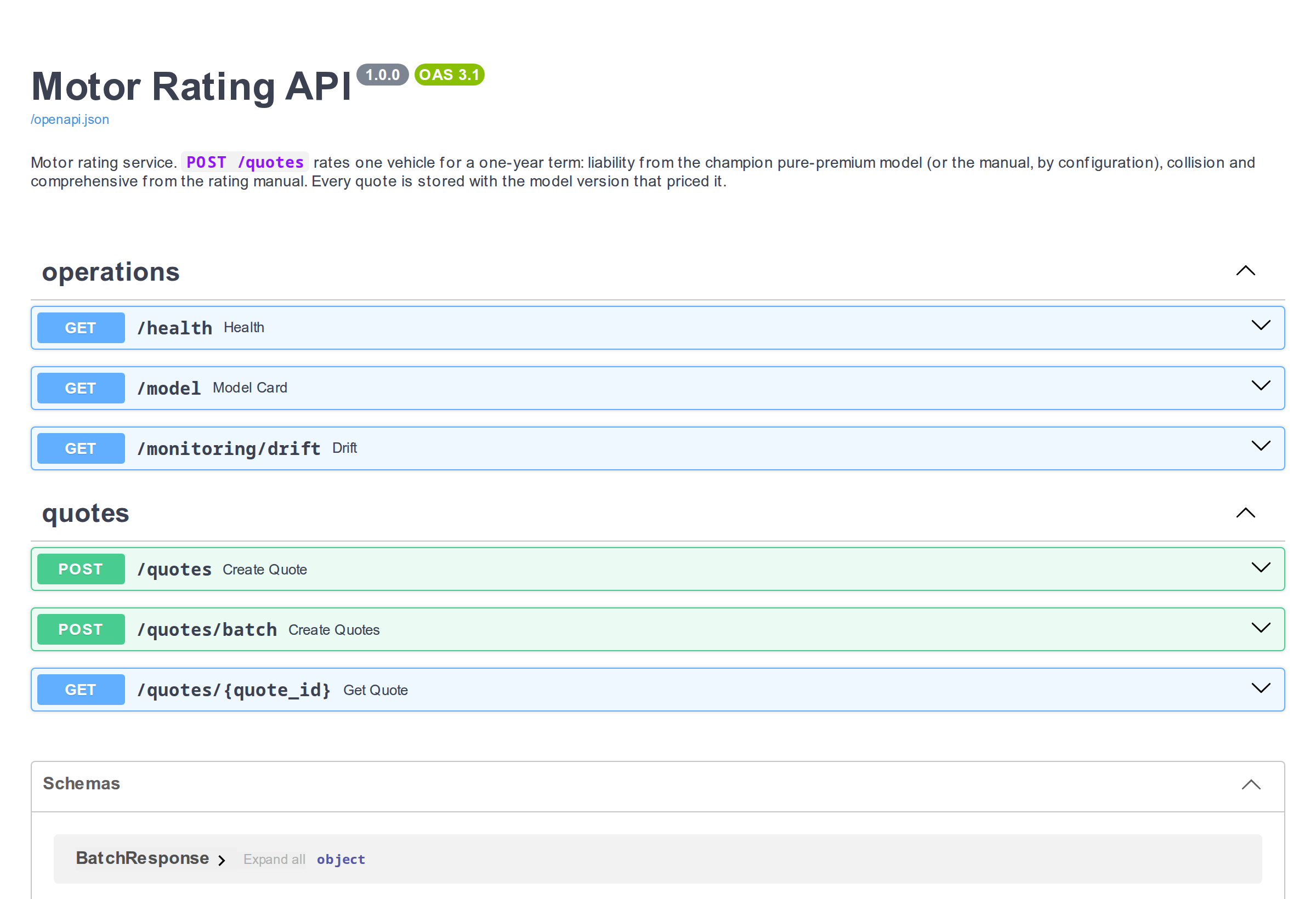Click the POST badge for /quotes/batch

pyautogui.click(x=81, y=629)
